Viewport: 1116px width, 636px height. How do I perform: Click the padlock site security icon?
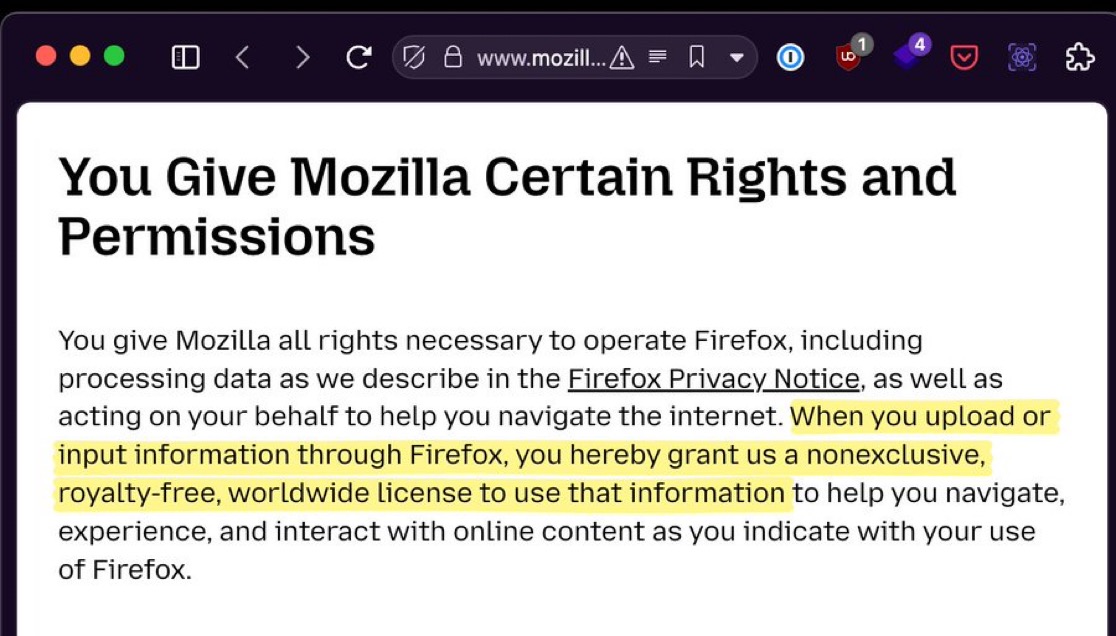pyautogui.click(x=453, y=57)
